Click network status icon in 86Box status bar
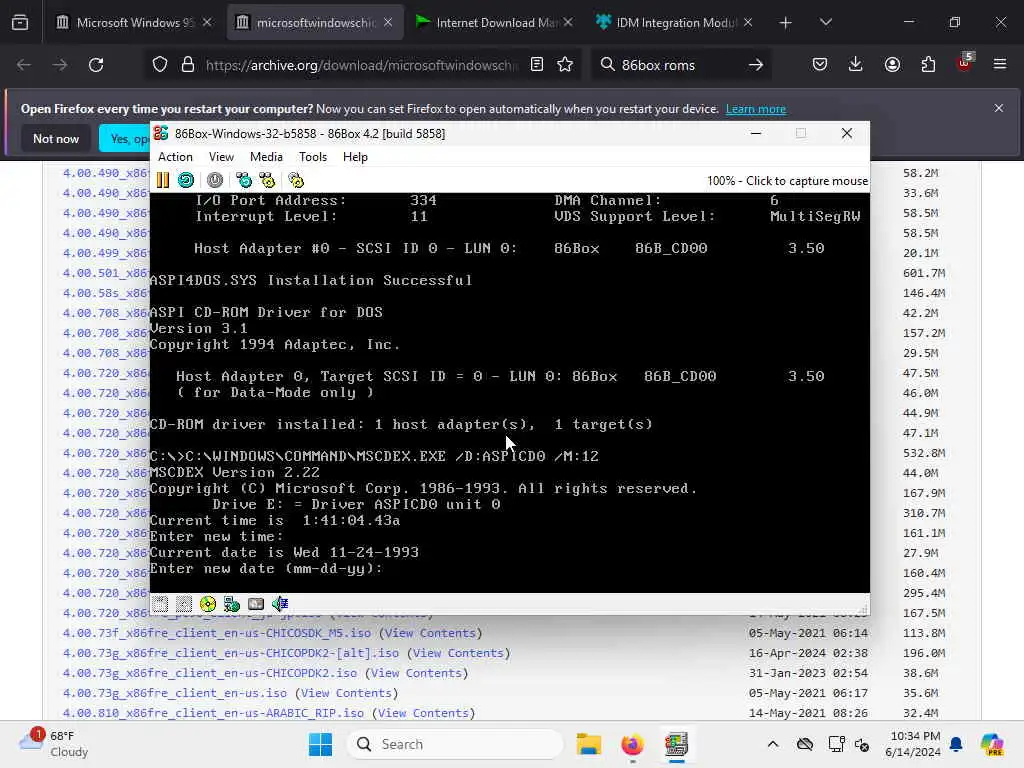The image size is (1024, 768). point(232,604)
